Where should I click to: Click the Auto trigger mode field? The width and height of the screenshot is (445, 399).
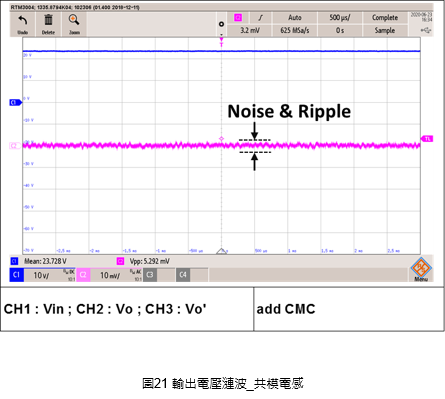295,18
